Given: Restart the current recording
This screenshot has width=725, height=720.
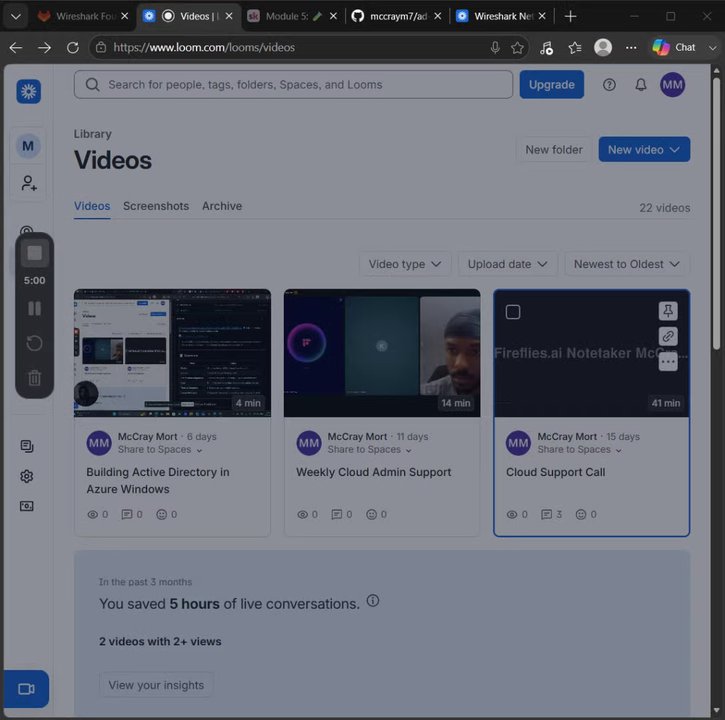Looking at the screenshot, I should pos(35,343).
